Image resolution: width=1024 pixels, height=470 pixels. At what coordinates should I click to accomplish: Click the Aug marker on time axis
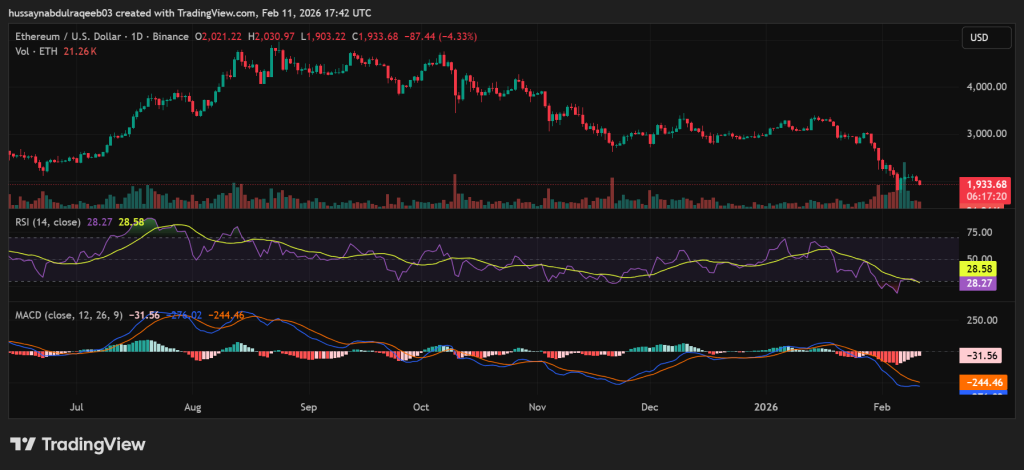click(193, 408)
